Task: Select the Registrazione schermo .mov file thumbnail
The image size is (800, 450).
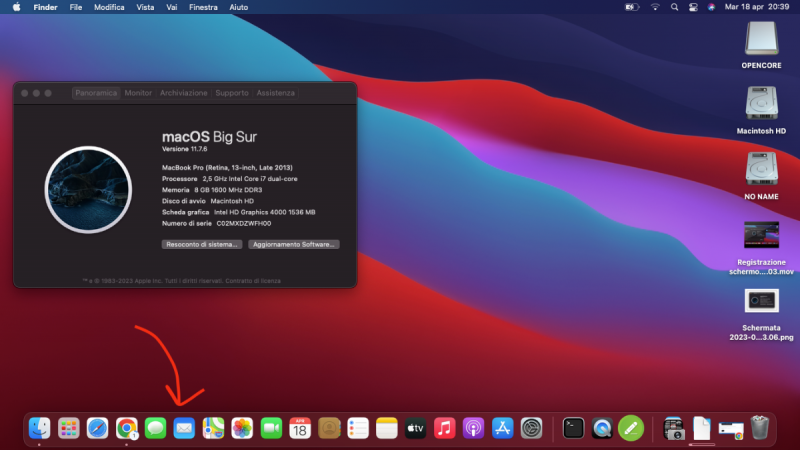Action: (761, 235)
